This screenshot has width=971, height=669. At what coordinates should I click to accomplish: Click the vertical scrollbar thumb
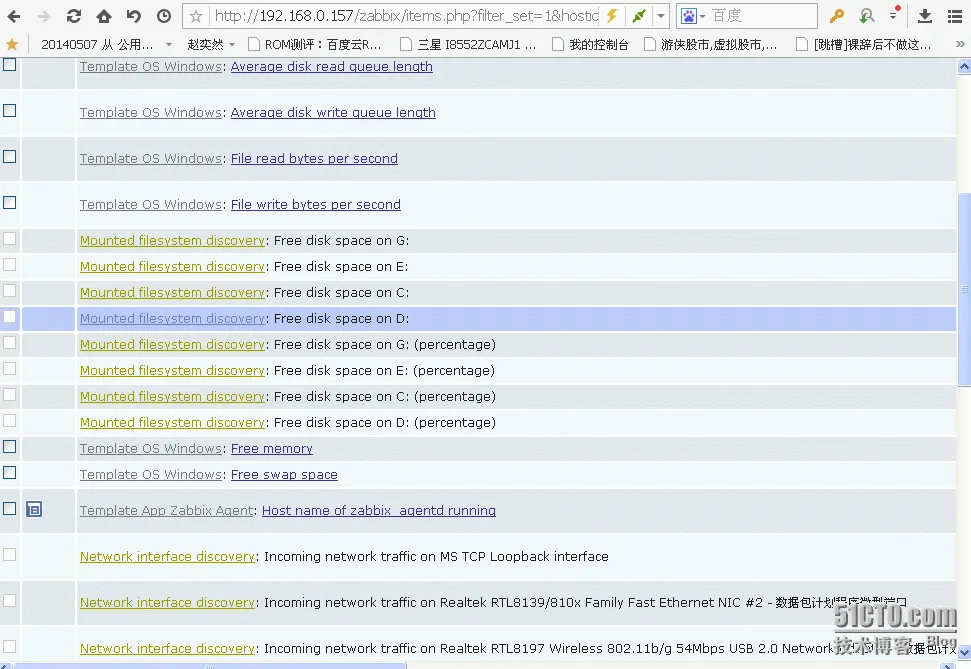[964, 289]
